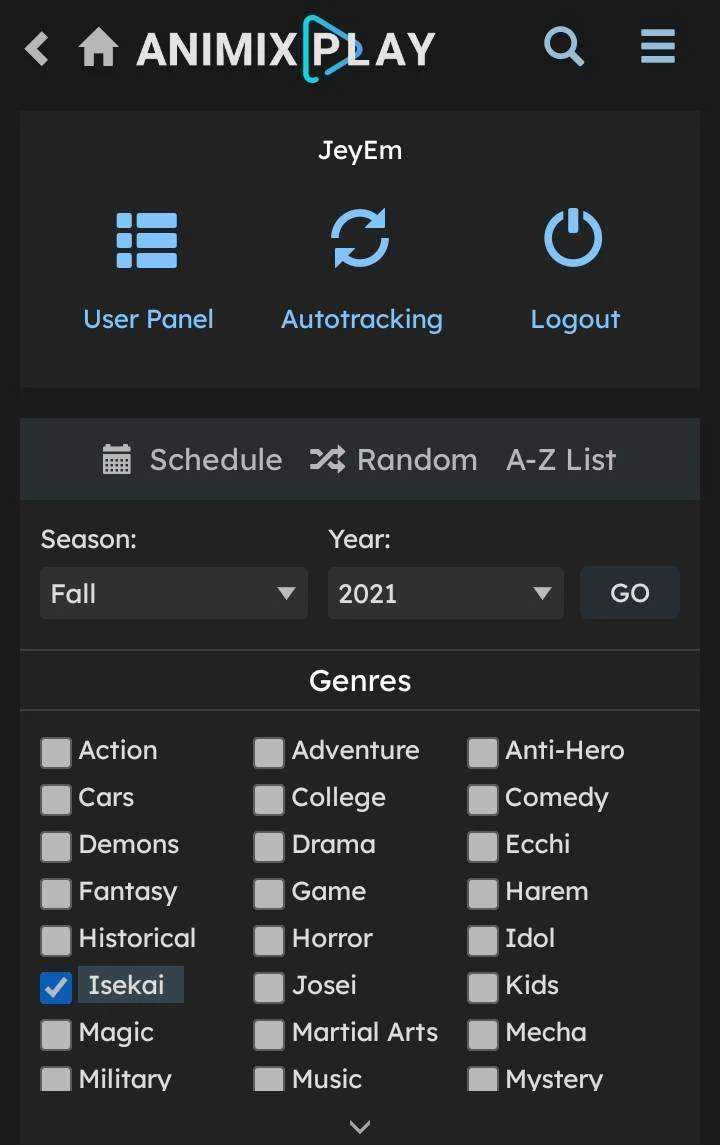Uncheck the Isekai genre checkbox

(x=56, y=987)
